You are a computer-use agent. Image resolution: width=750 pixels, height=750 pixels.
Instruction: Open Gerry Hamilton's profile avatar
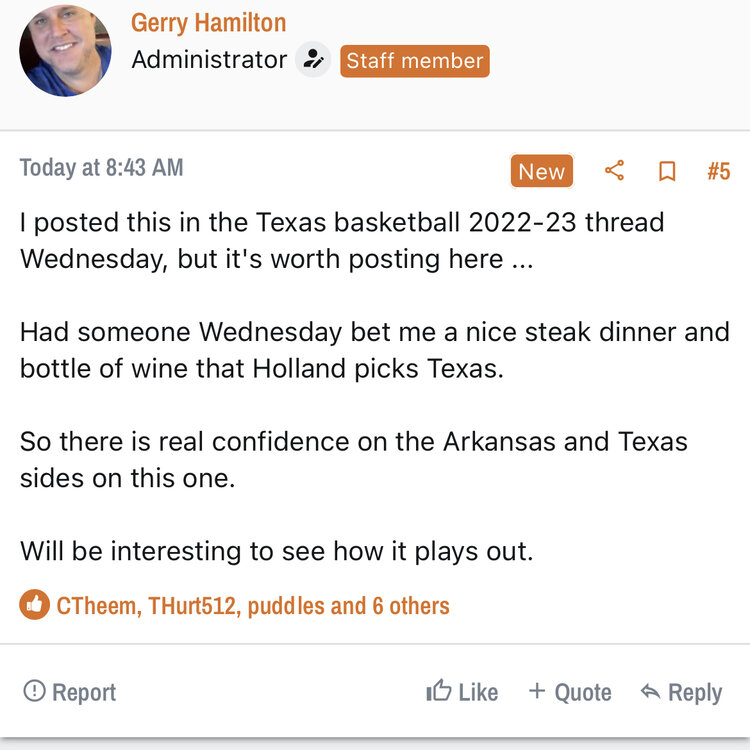[65, 50]
